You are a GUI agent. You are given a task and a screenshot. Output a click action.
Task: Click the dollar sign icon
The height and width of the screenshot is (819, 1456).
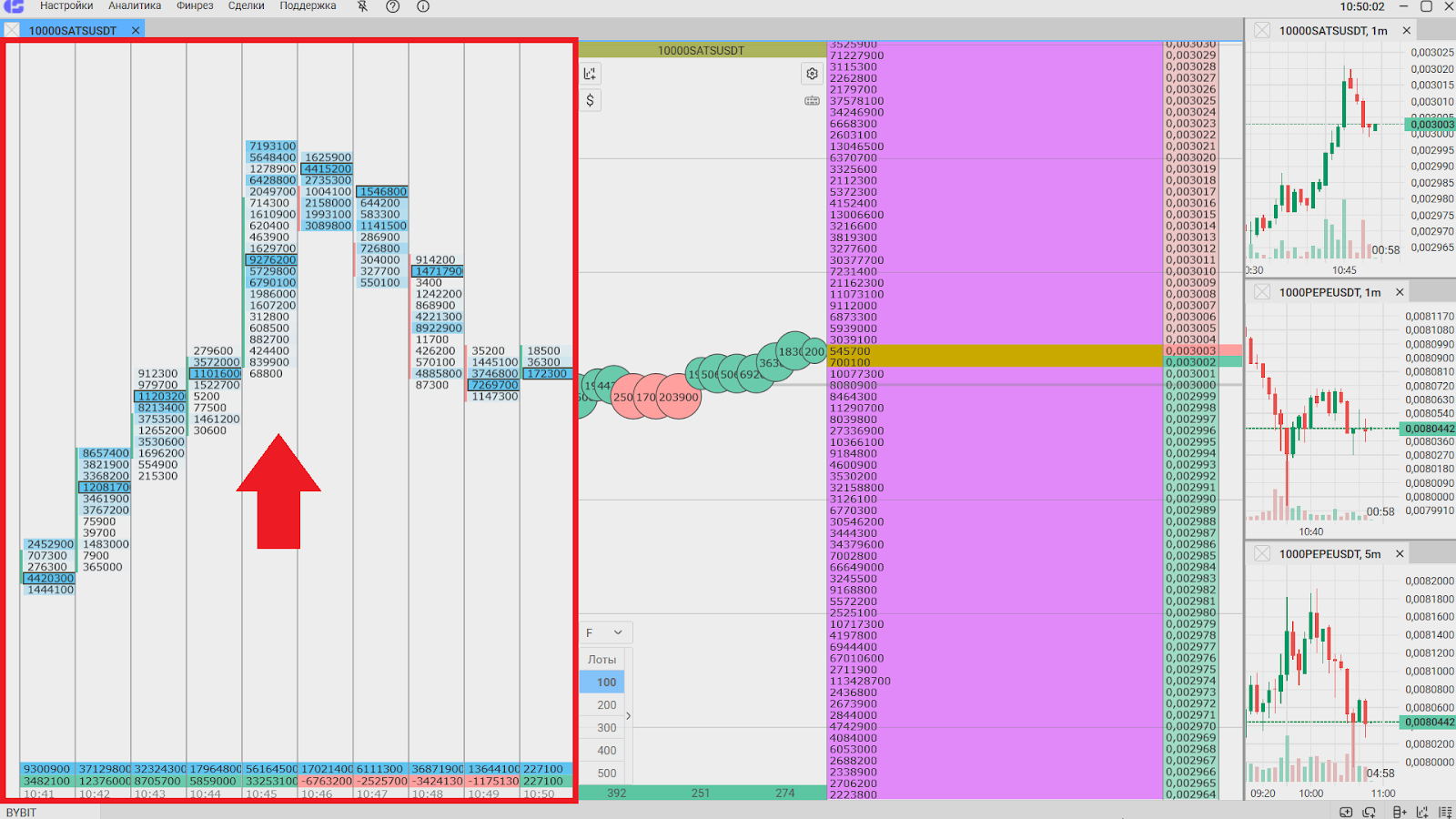(x=590, y=100)
